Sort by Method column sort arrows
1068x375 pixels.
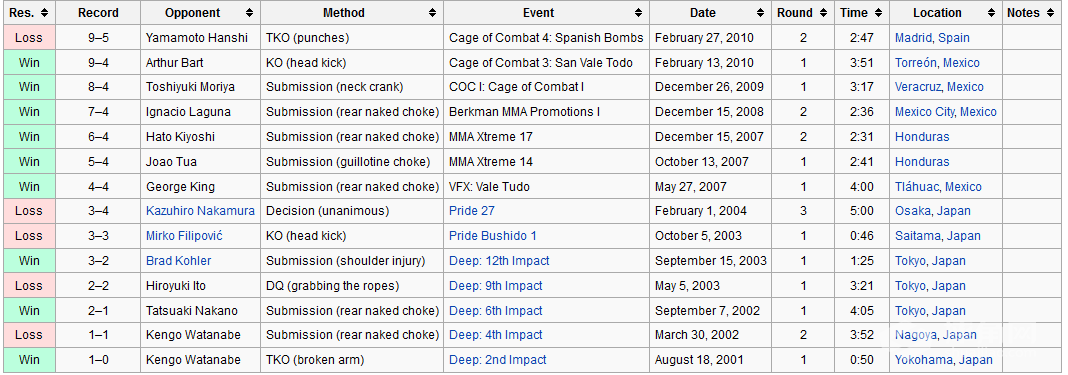(433, 13)
